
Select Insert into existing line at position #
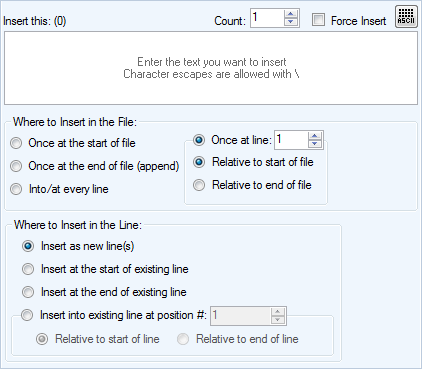coord(114,315)
